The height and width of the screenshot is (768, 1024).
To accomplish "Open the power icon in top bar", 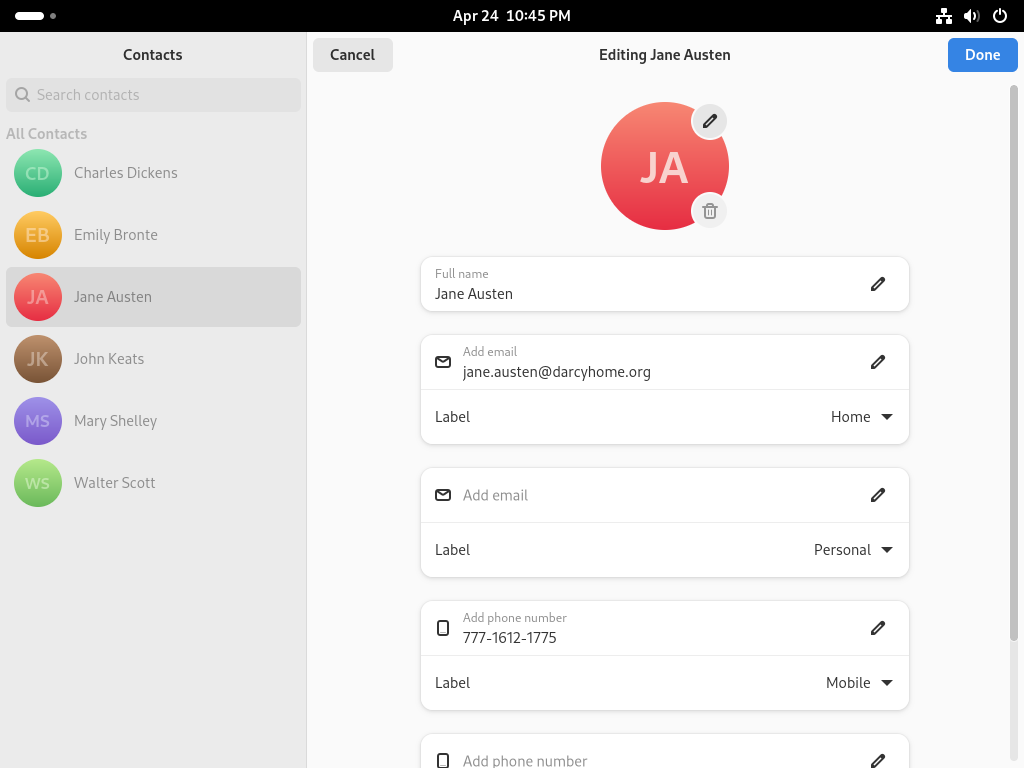I will (x=1000, y=16).
